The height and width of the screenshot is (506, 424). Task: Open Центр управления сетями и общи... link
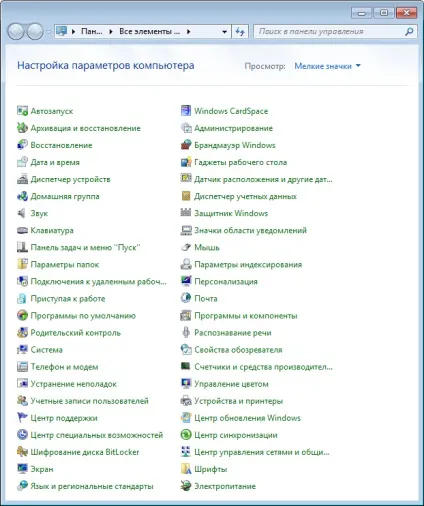point(262,452)
